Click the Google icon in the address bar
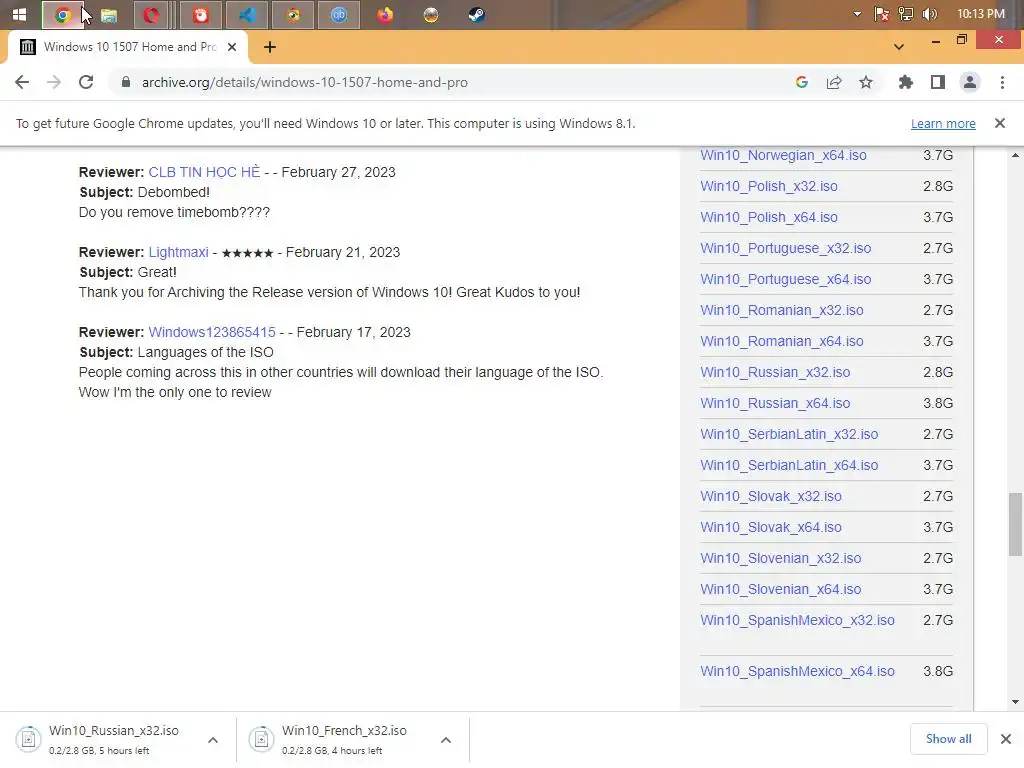The height and width of the screenshot is (768, 1024). click(802, 82)
